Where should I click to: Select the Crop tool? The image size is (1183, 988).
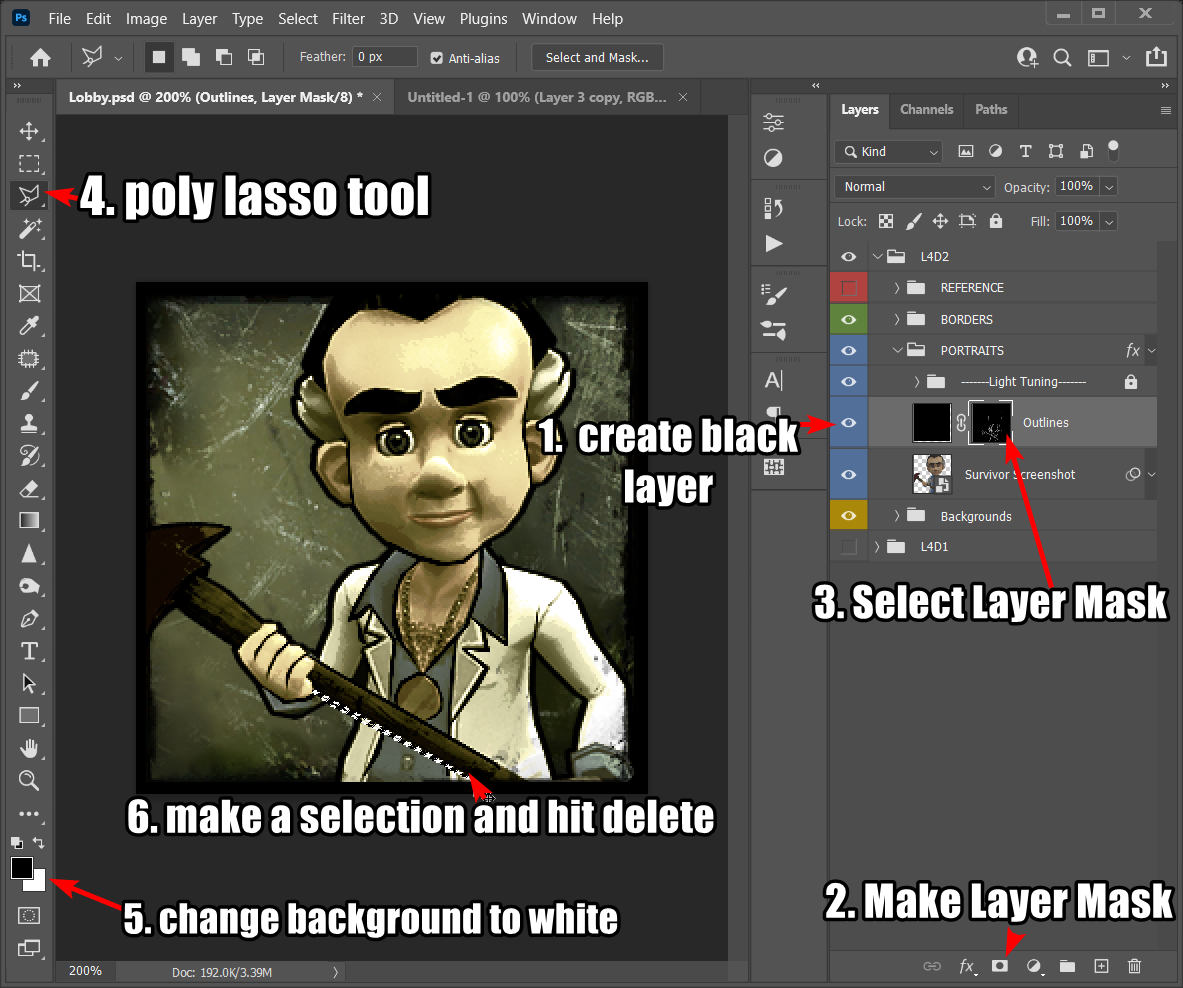29,261
